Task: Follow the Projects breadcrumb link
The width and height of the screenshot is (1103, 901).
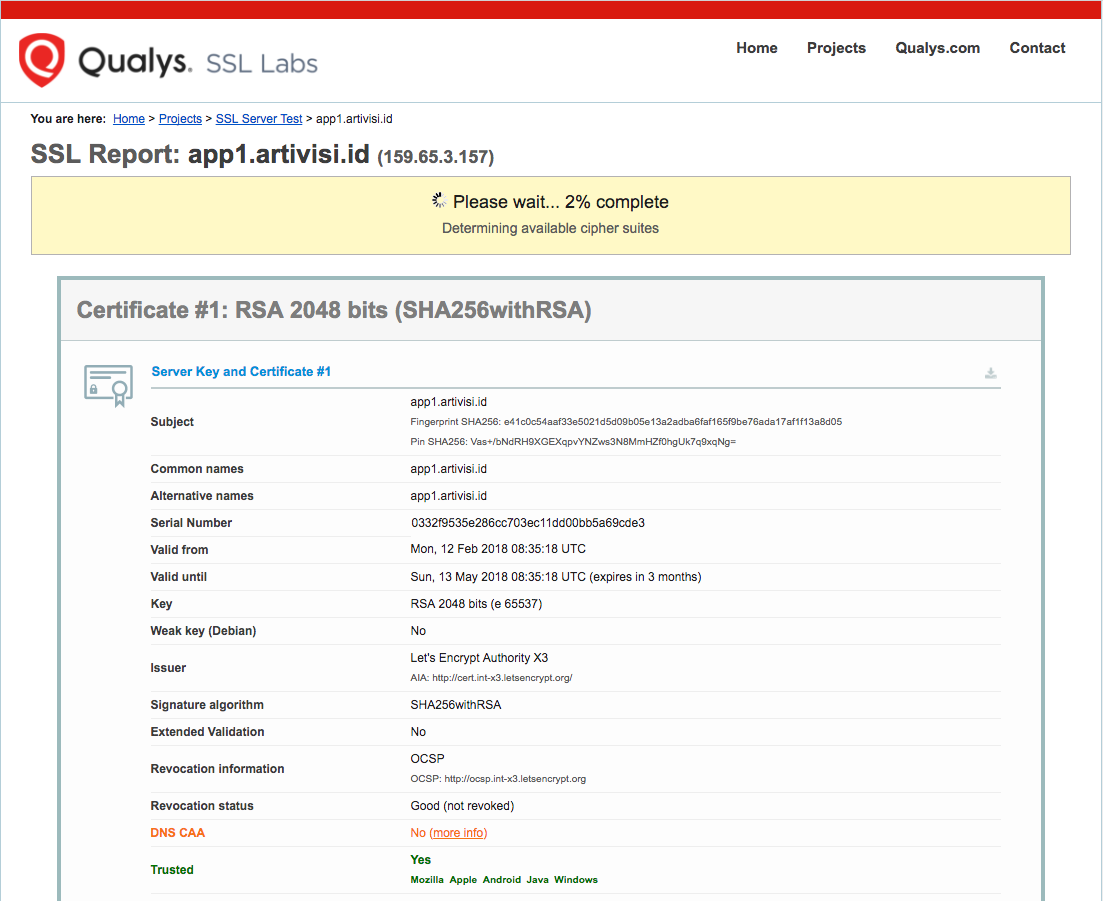Action: tap(180, 119)
